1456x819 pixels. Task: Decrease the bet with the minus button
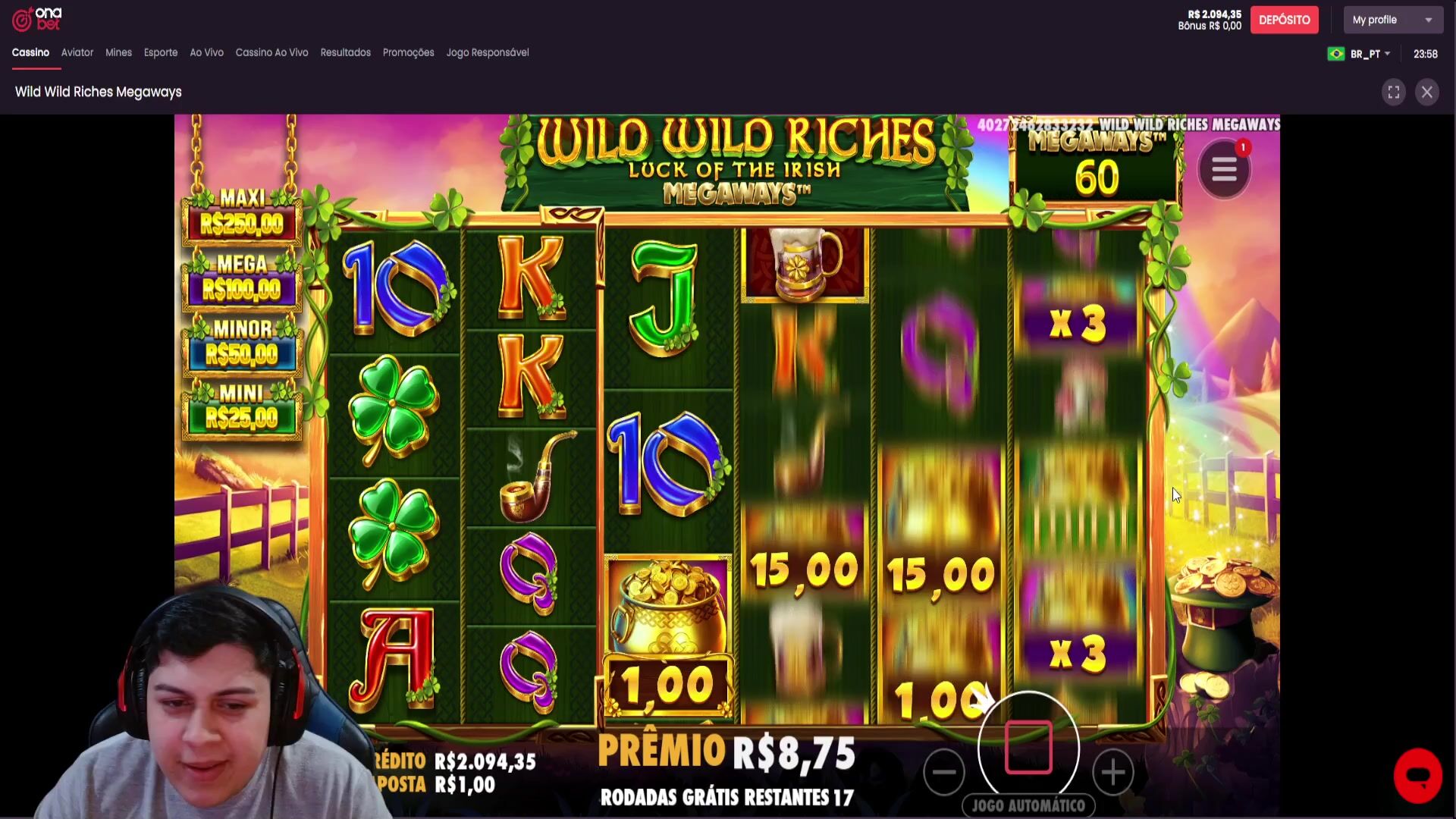944,772
